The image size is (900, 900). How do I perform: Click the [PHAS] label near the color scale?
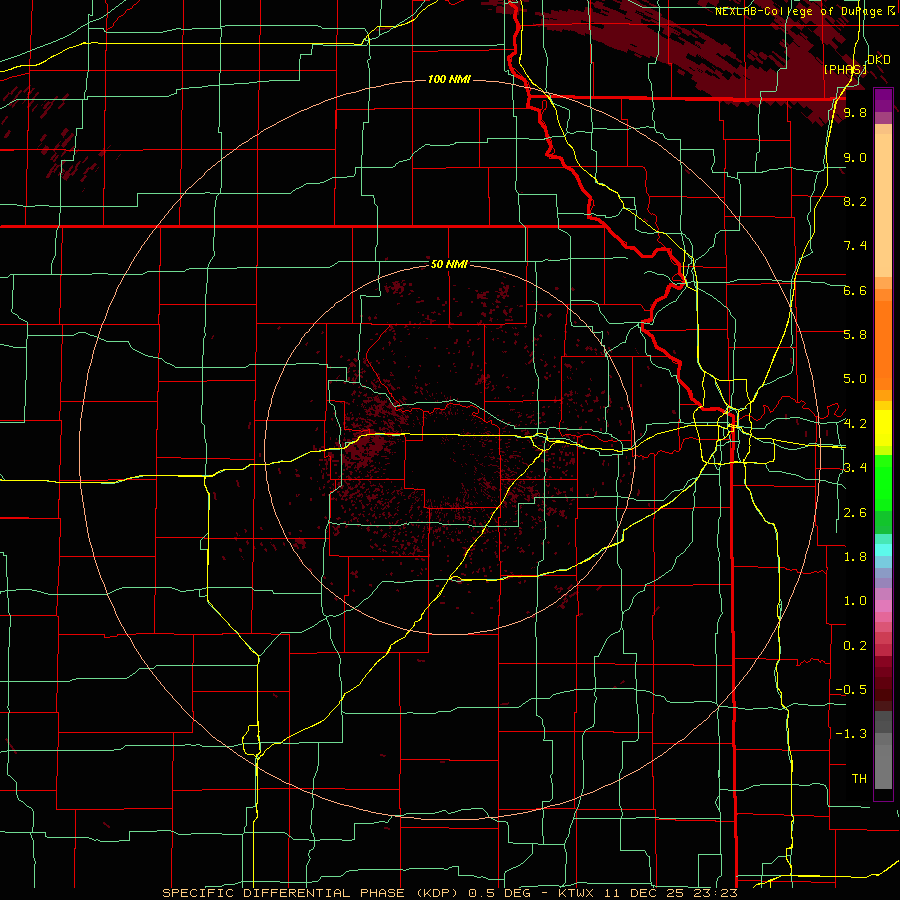point(845,69)
